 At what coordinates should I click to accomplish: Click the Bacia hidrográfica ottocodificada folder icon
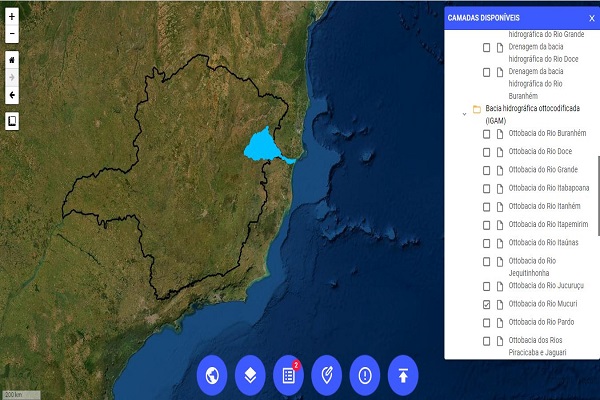[x=476, y=109]
